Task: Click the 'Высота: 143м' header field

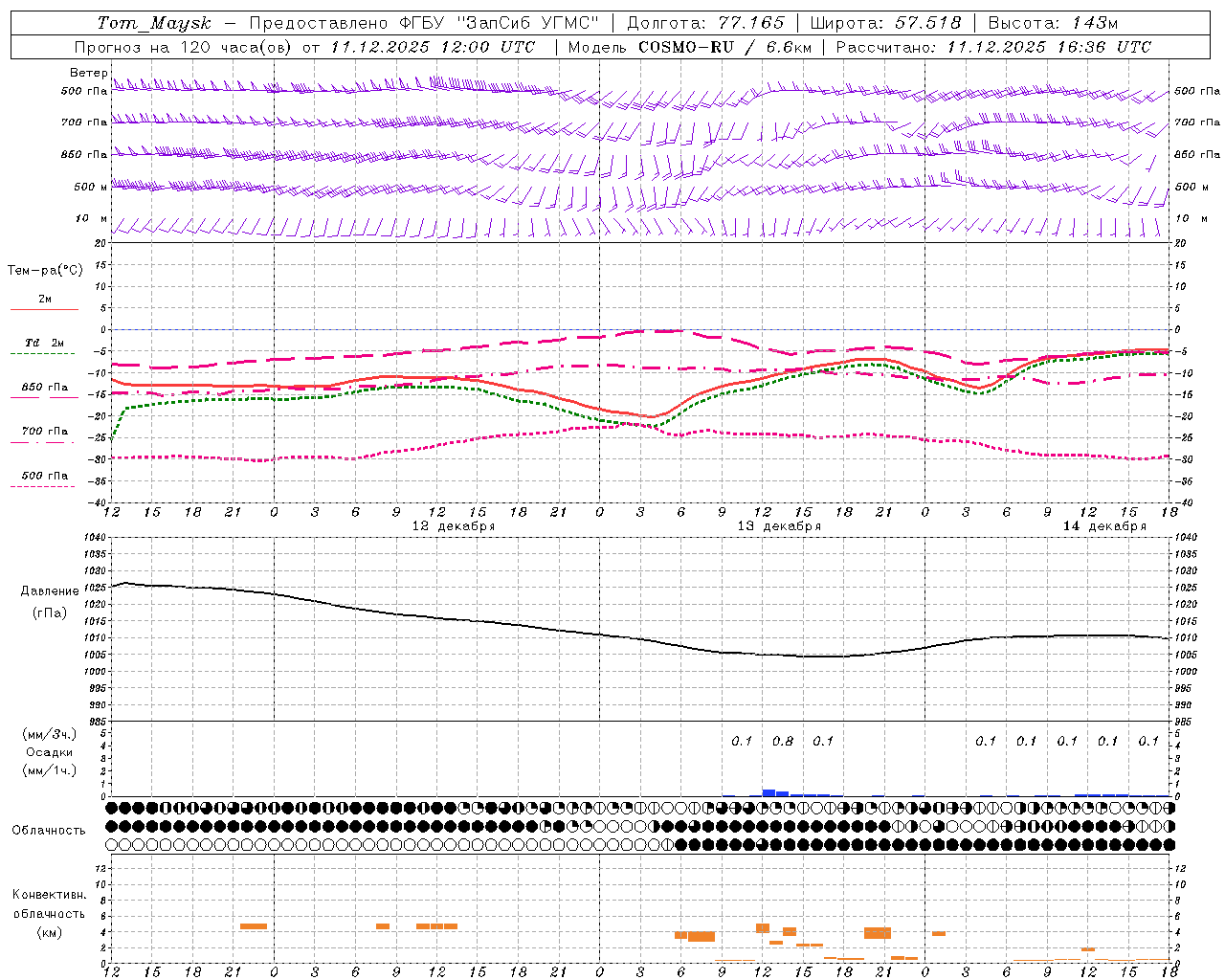Action: (1053, 23)
